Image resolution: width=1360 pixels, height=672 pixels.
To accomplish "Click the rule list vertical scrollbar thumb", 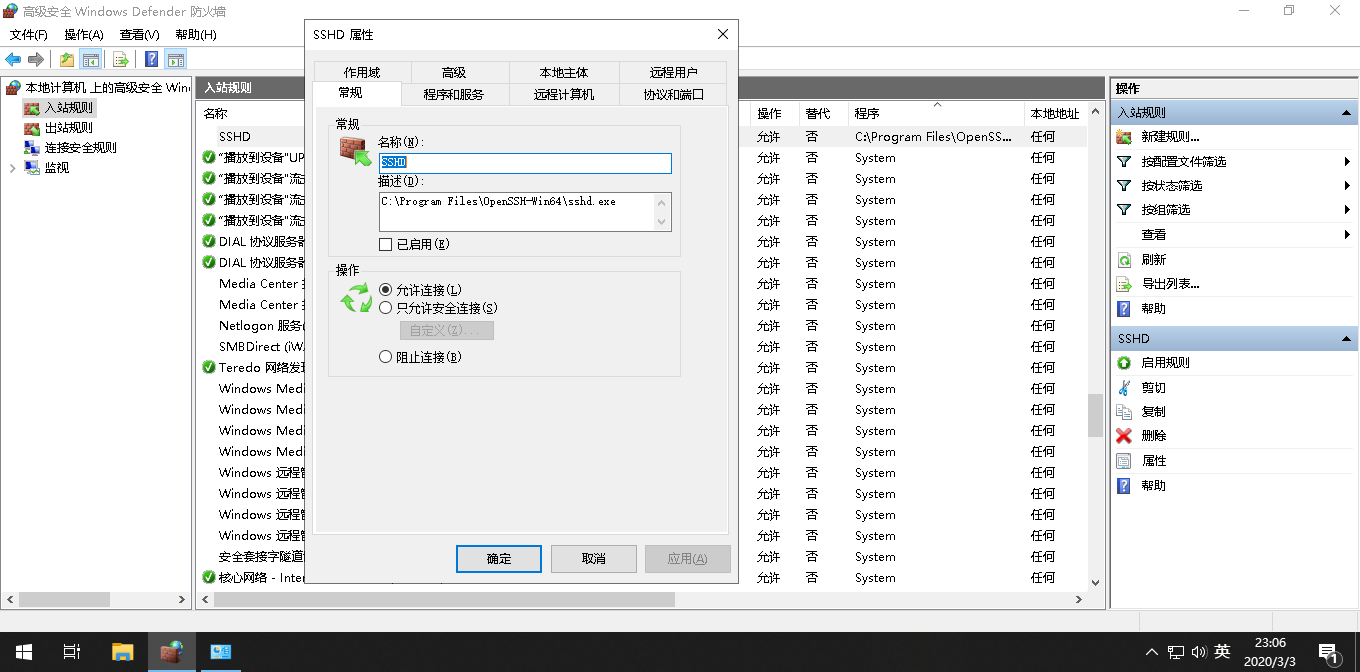I will [x=1095, y=415].
